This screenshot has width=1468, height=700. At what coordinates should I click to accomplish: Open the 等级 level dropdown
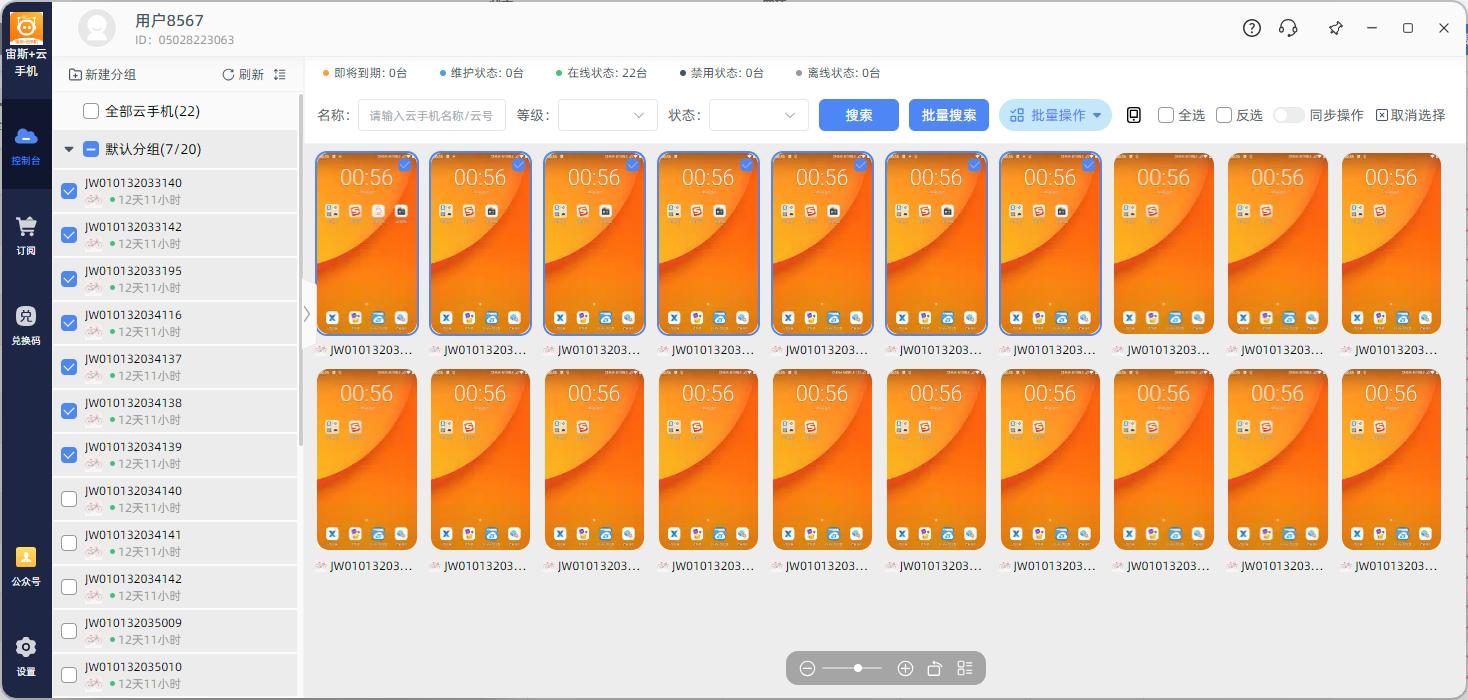608,115
